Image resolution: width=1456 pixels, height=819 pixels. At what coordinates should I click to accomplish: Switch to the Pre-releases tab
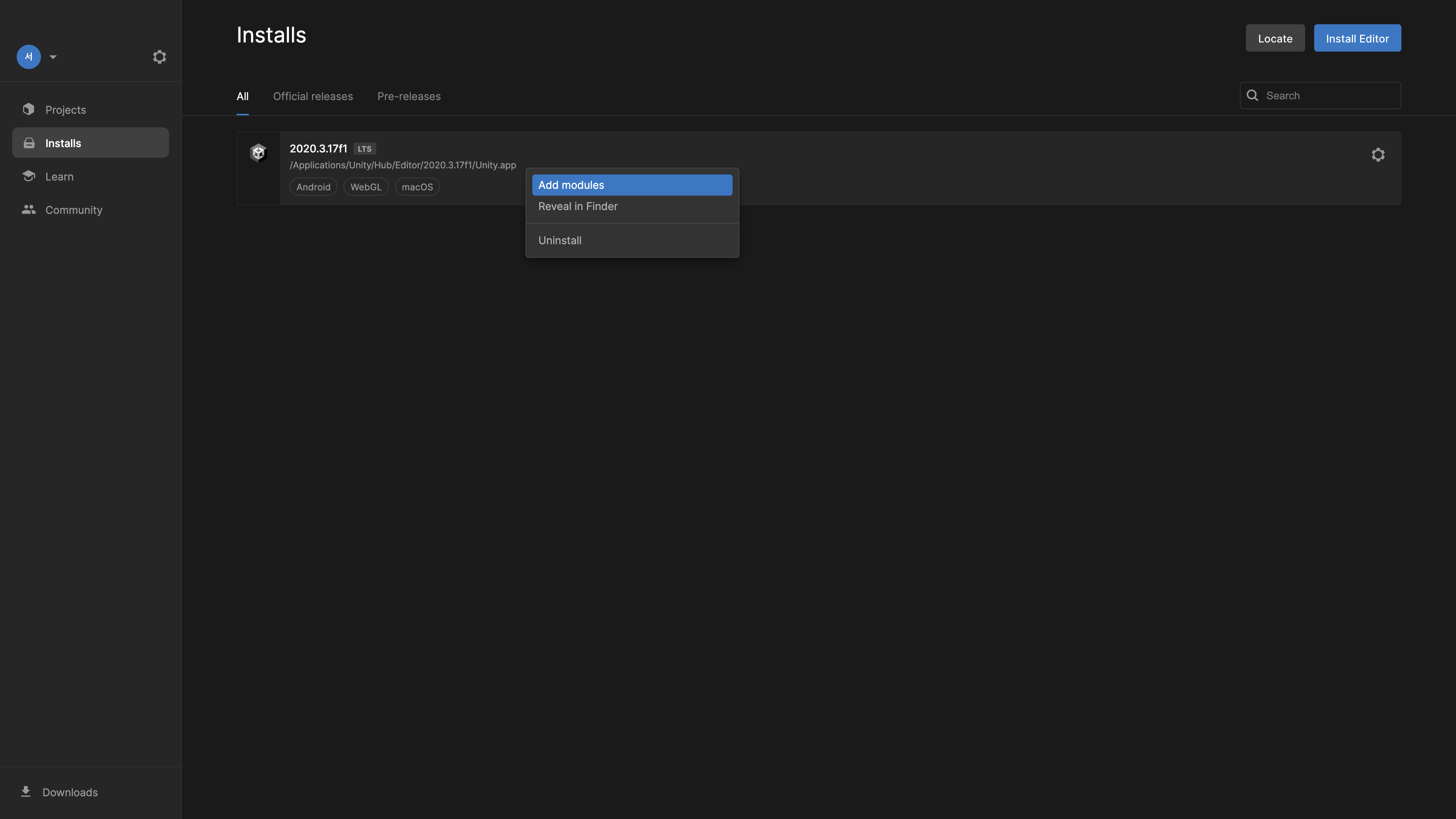[x=409, y=96]
